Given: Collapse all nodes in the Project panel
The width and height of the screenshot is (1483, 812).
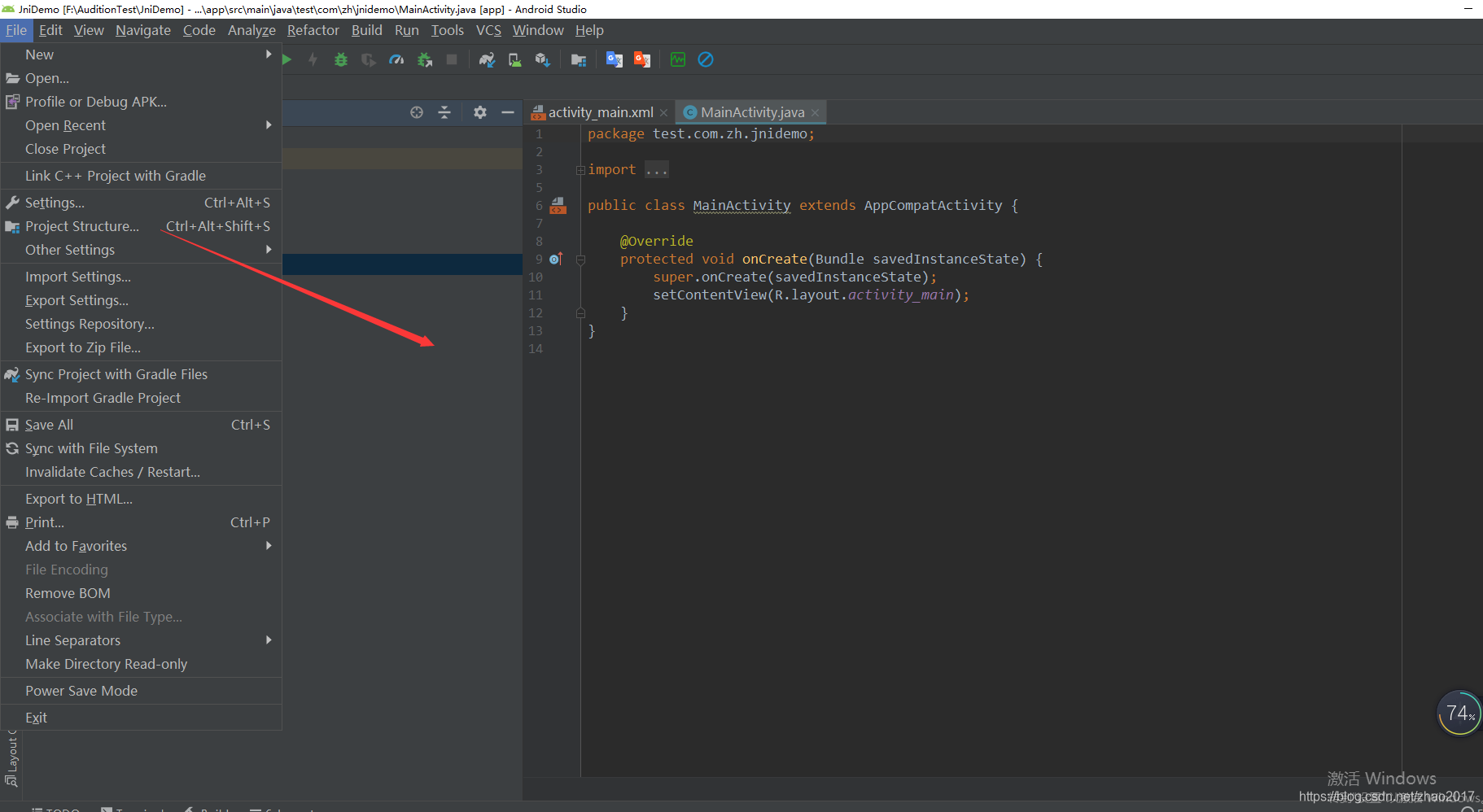Looking at the screenshot, I should click(x=444, y=112).
